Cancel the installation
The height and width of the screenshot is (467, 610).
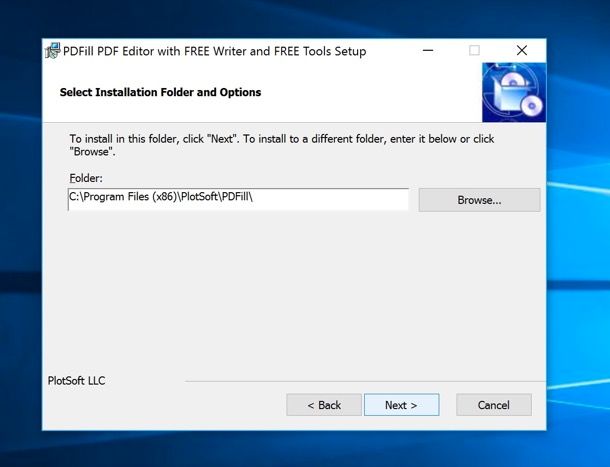point(493,405)
